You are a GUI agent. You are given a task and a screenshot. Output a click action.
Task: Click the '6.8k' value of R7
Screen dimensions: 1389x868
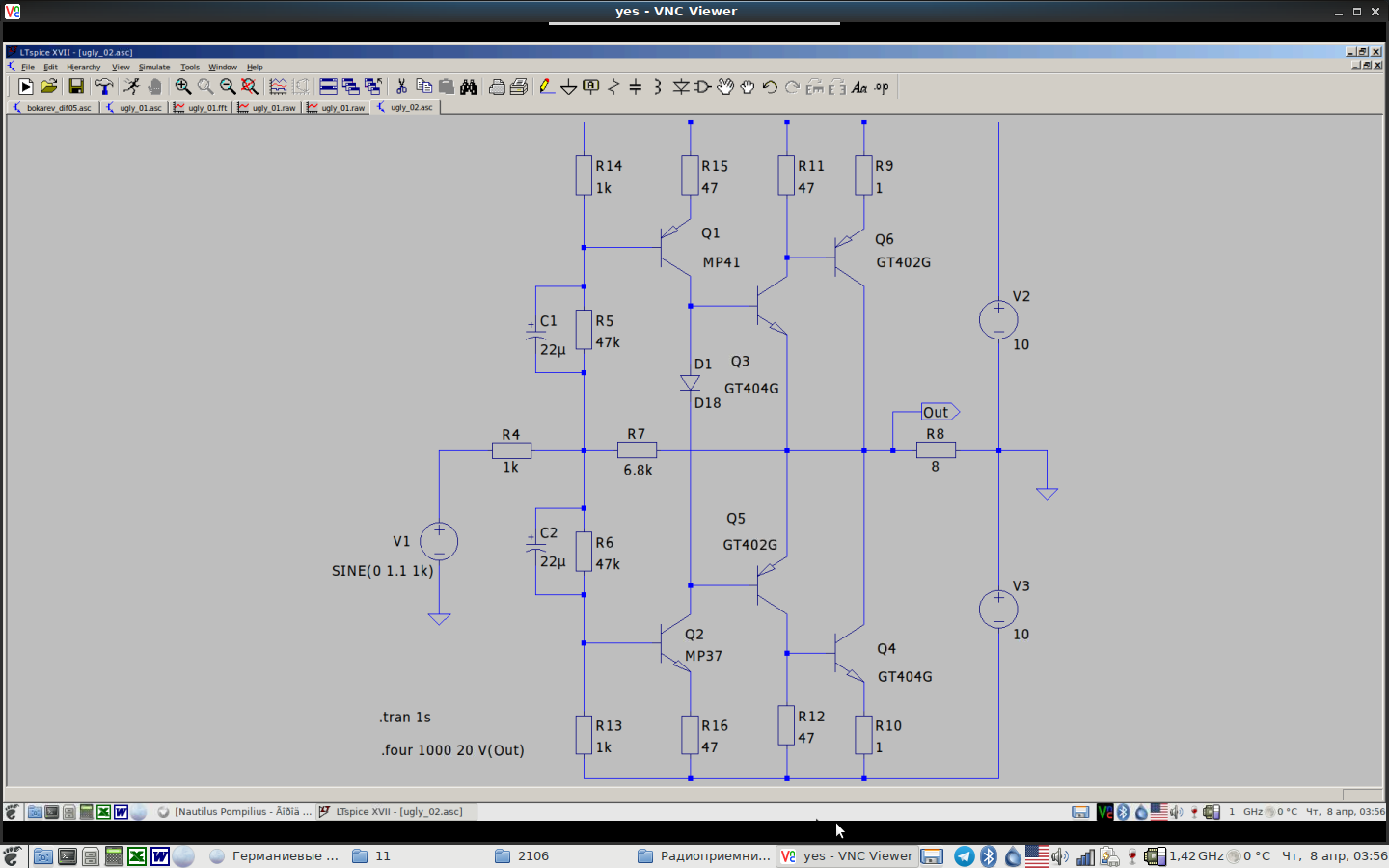click(x=638, y=470)
